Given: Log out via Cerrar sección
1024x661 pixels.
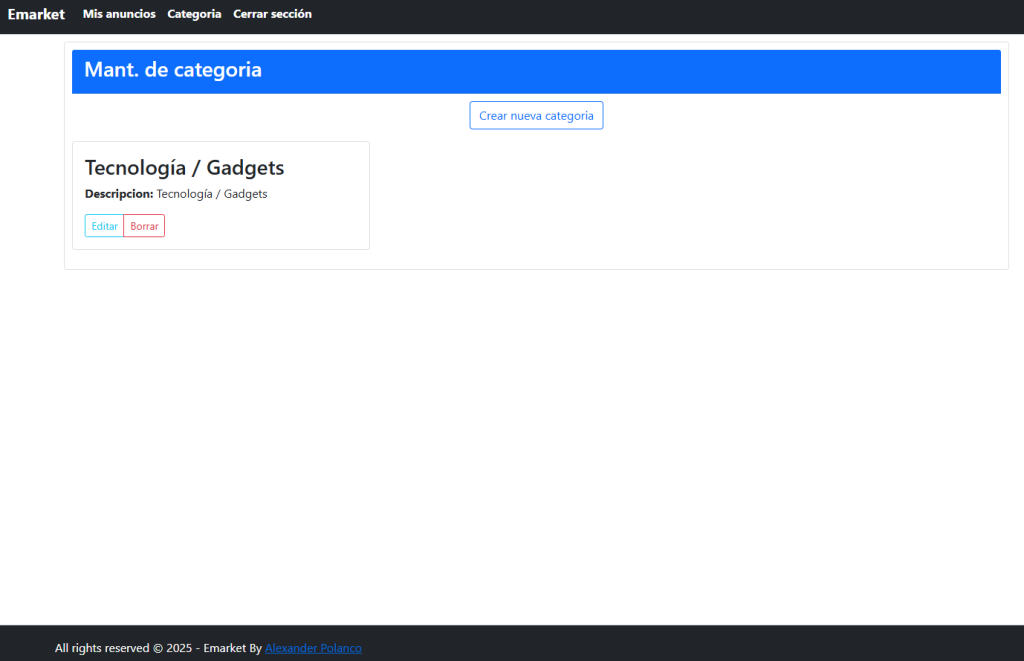Looking at the screenshot, I should 272,14.
